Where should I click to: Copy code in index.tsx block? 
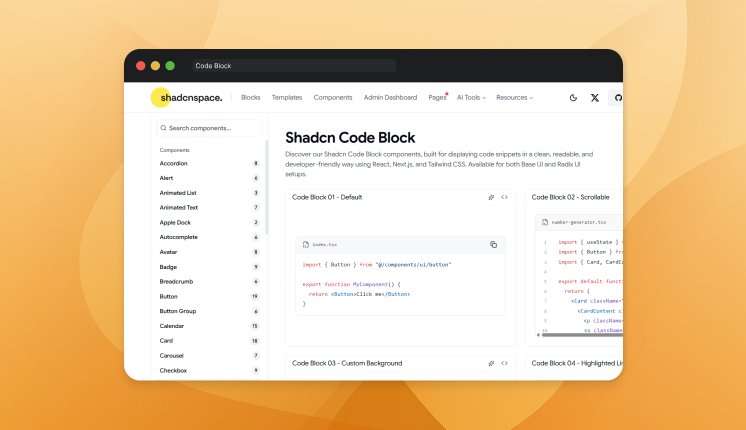493,244
